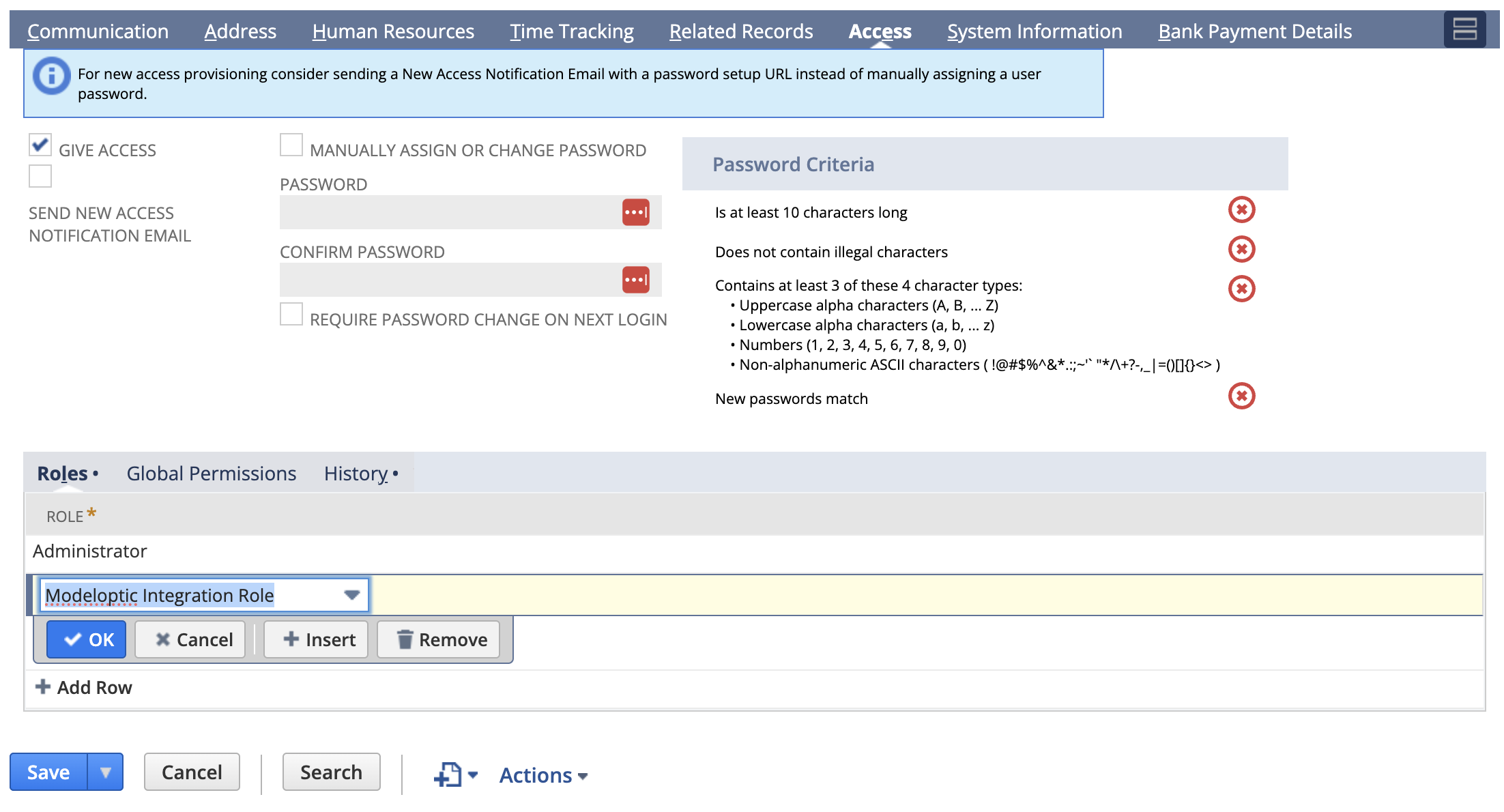Enable Send New Access Notification Email checkbox
1504x812 pixels.
40,176
